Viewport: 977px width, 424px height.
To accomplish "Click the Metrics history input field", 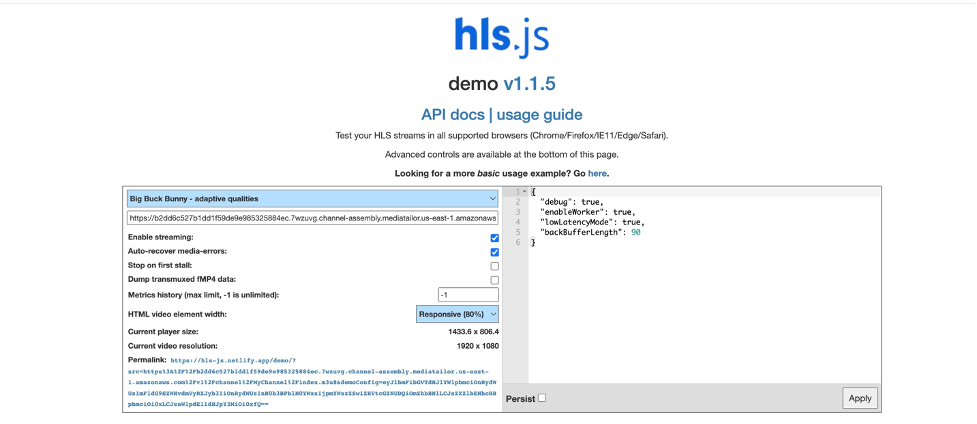I will tap(469, 295).
